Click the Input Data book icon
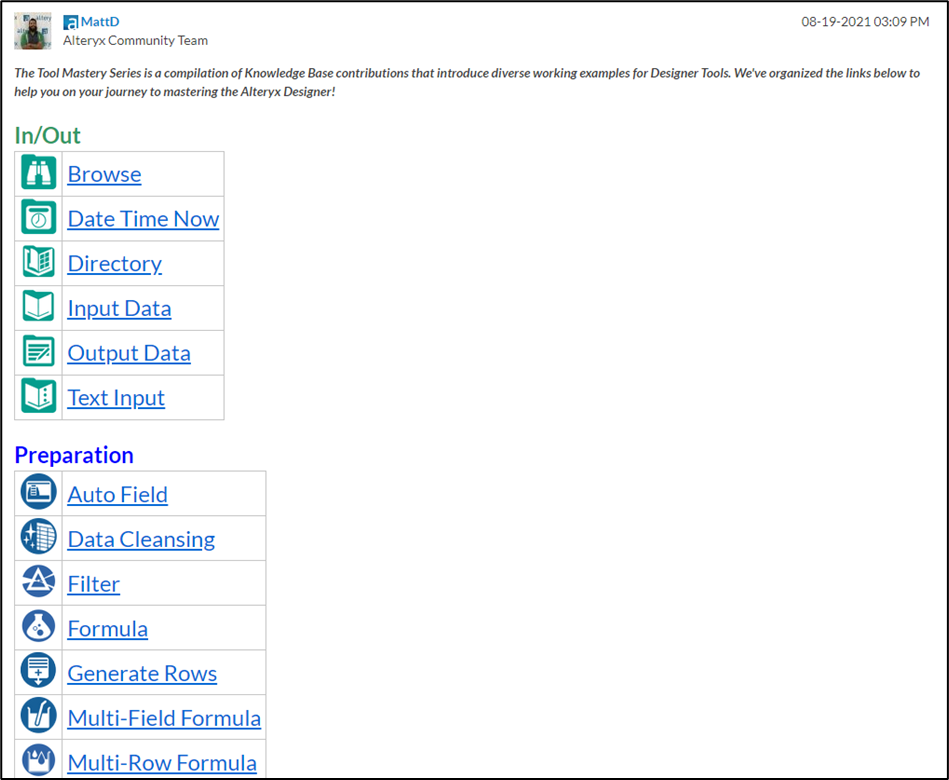The image size is (949, 780). pos(39,307)
